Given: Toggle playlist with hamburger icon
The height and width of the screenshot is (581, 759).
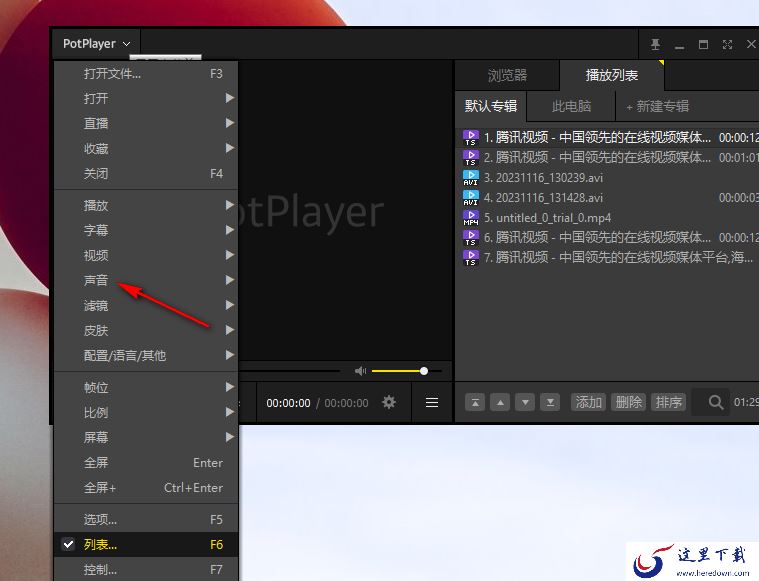Looking at the screenshot, I should (432, 402).
